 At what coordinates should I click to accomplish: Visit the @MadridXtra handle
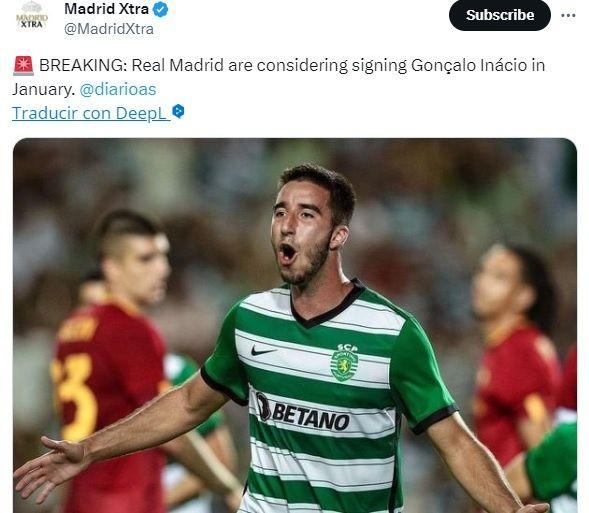tap(109, 29)
